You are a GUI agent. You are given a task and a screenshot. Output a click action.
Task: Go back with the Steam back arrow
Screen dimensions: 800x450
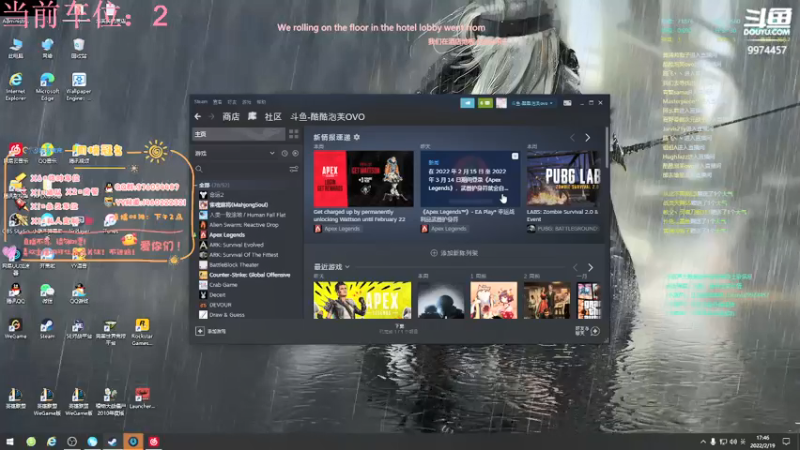tap(198, 116)
